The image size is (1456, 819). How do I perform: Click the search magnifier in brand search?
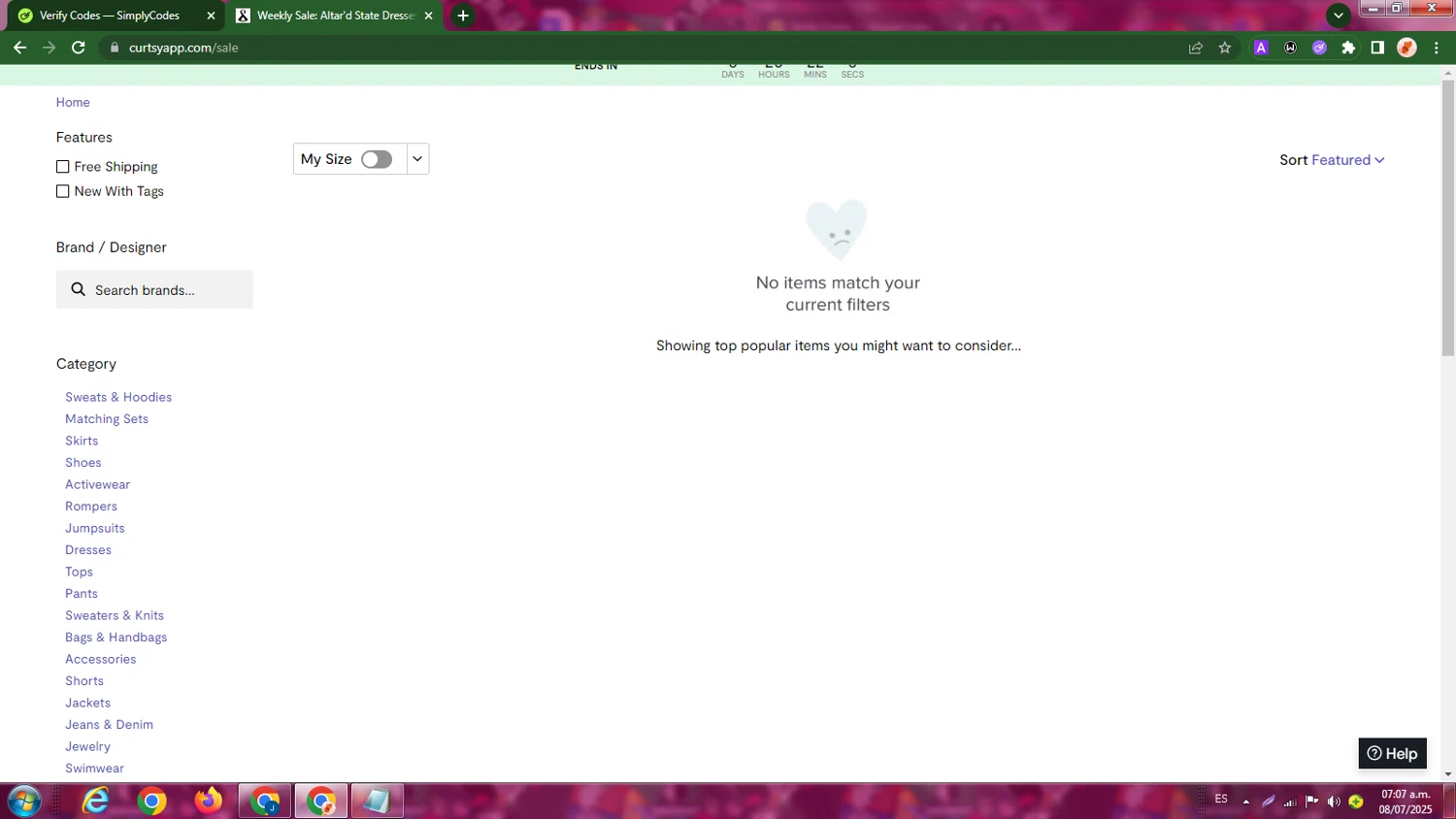coord(79,289)
